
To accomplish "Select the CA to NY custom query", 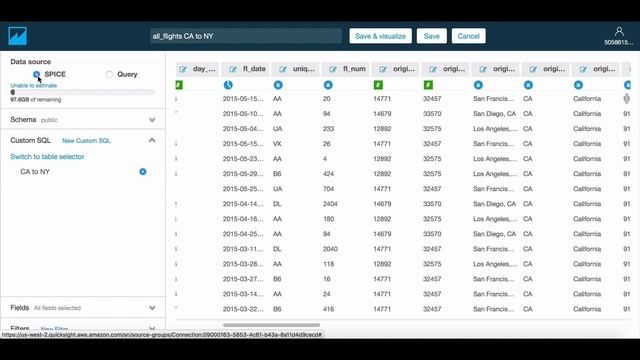I will pyautogui.click(x=35, y=172).
